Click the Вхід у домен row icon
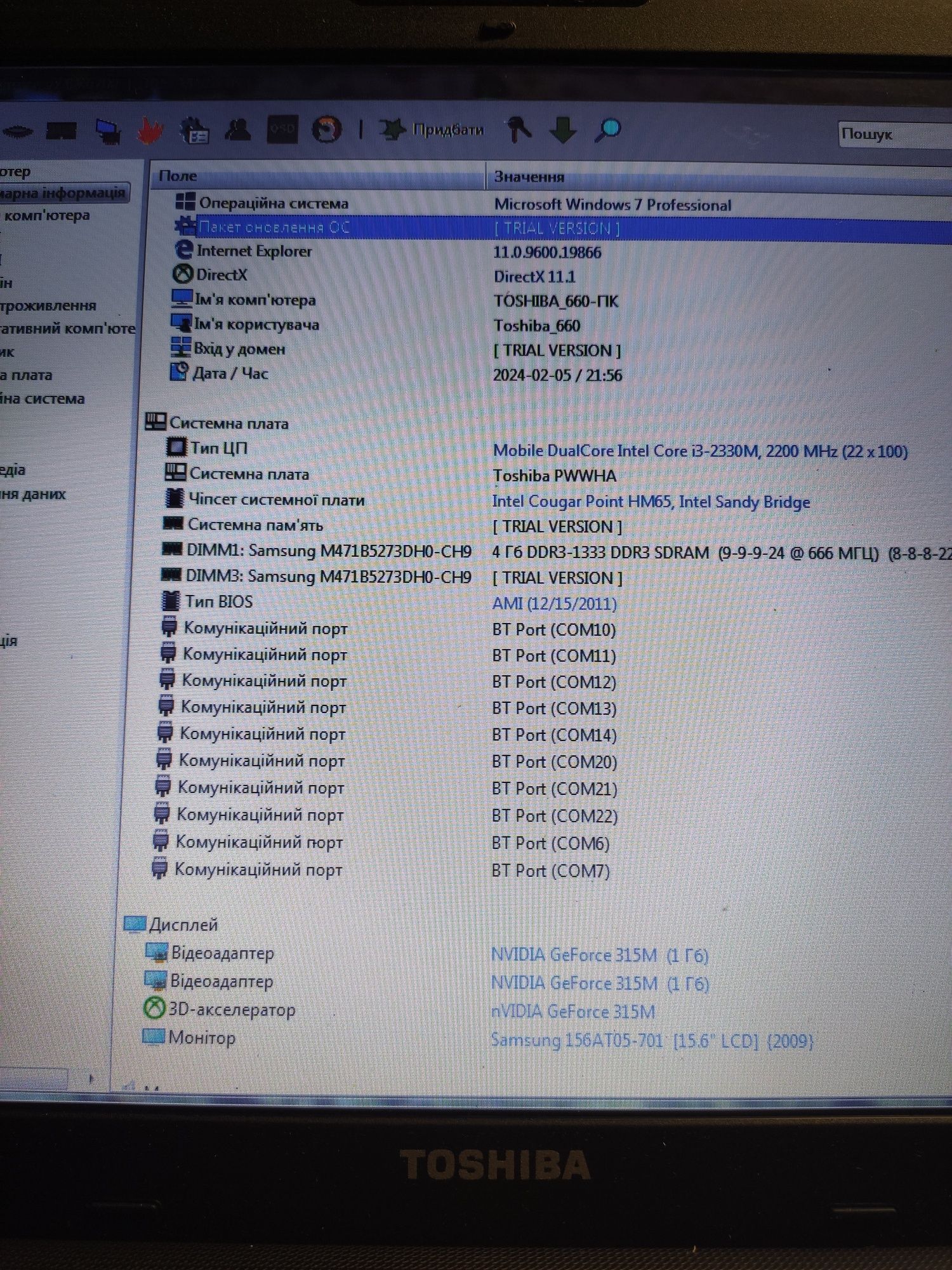This screenshot has height=1270, width=952. pos(181,348)
